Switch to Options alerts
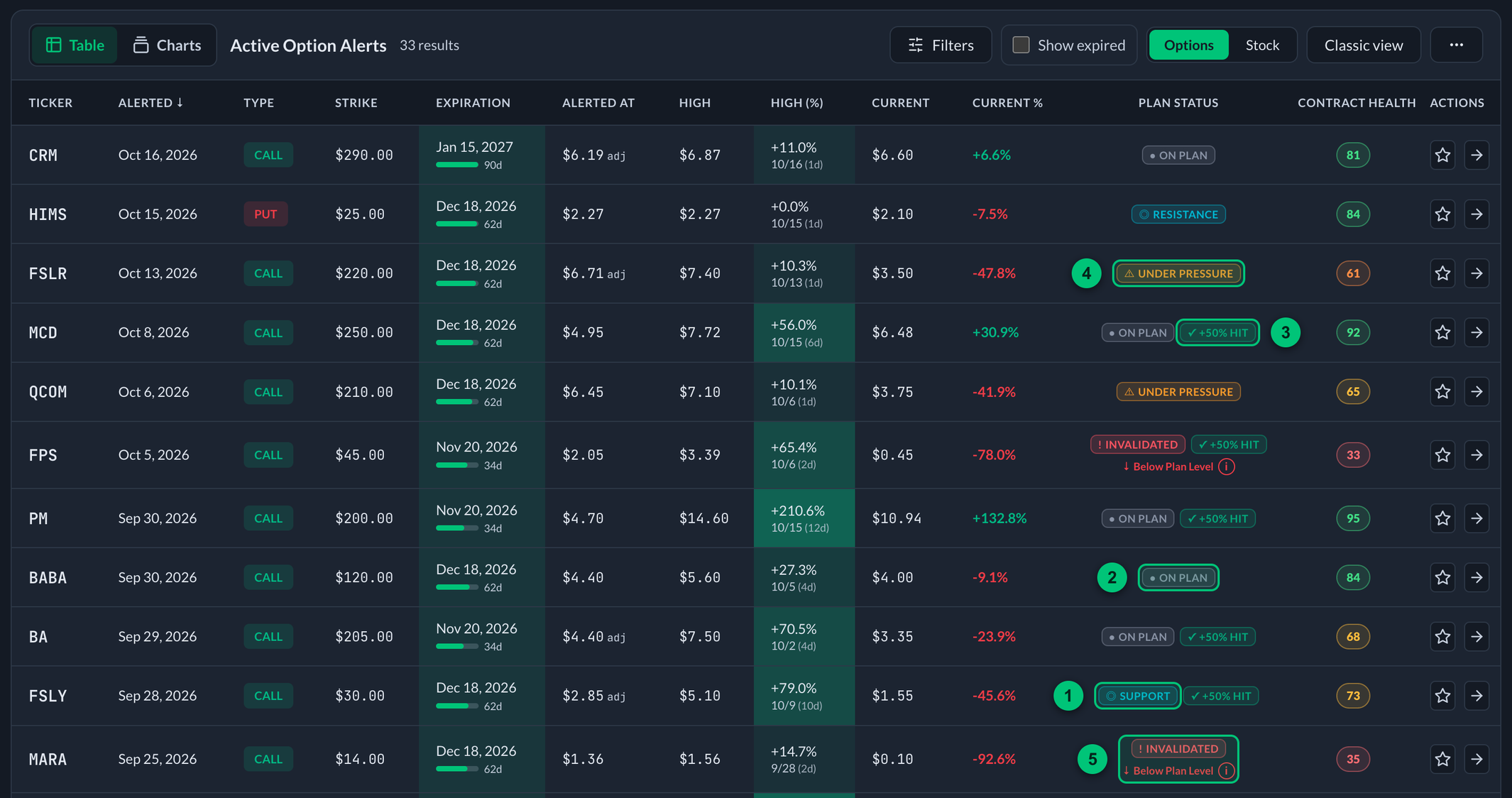The height and width of the screenshot is (798, 1512). coord(1188,45)
